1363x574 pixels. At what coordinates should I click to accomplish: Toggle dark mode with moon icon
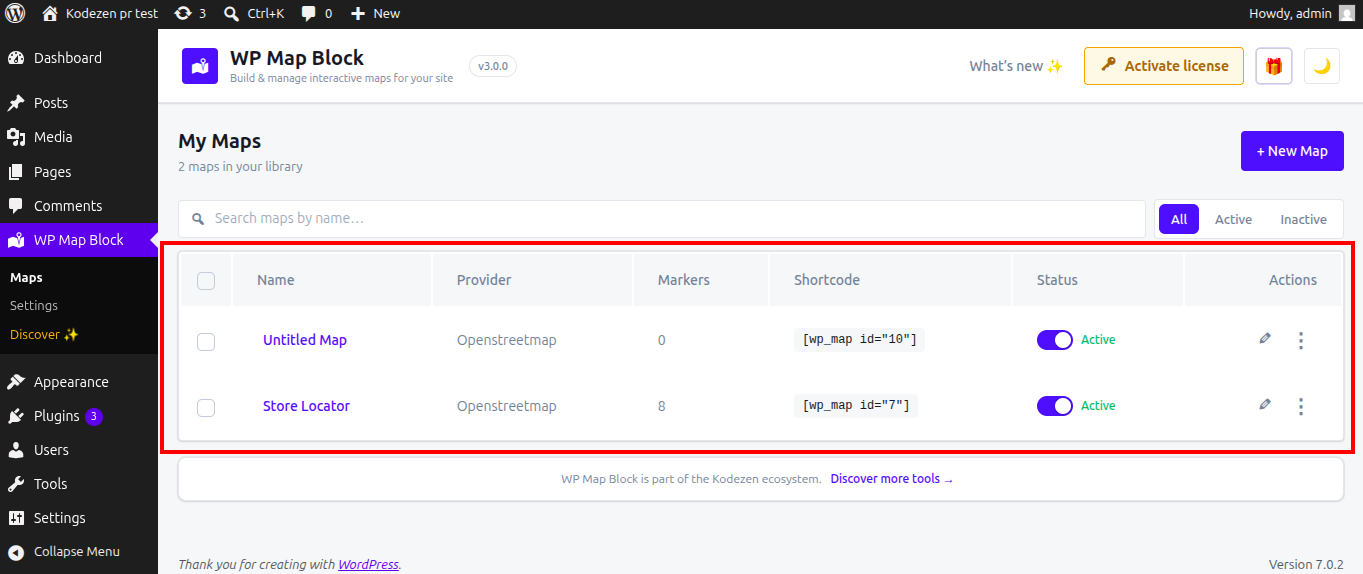[x=1322, y=66]
